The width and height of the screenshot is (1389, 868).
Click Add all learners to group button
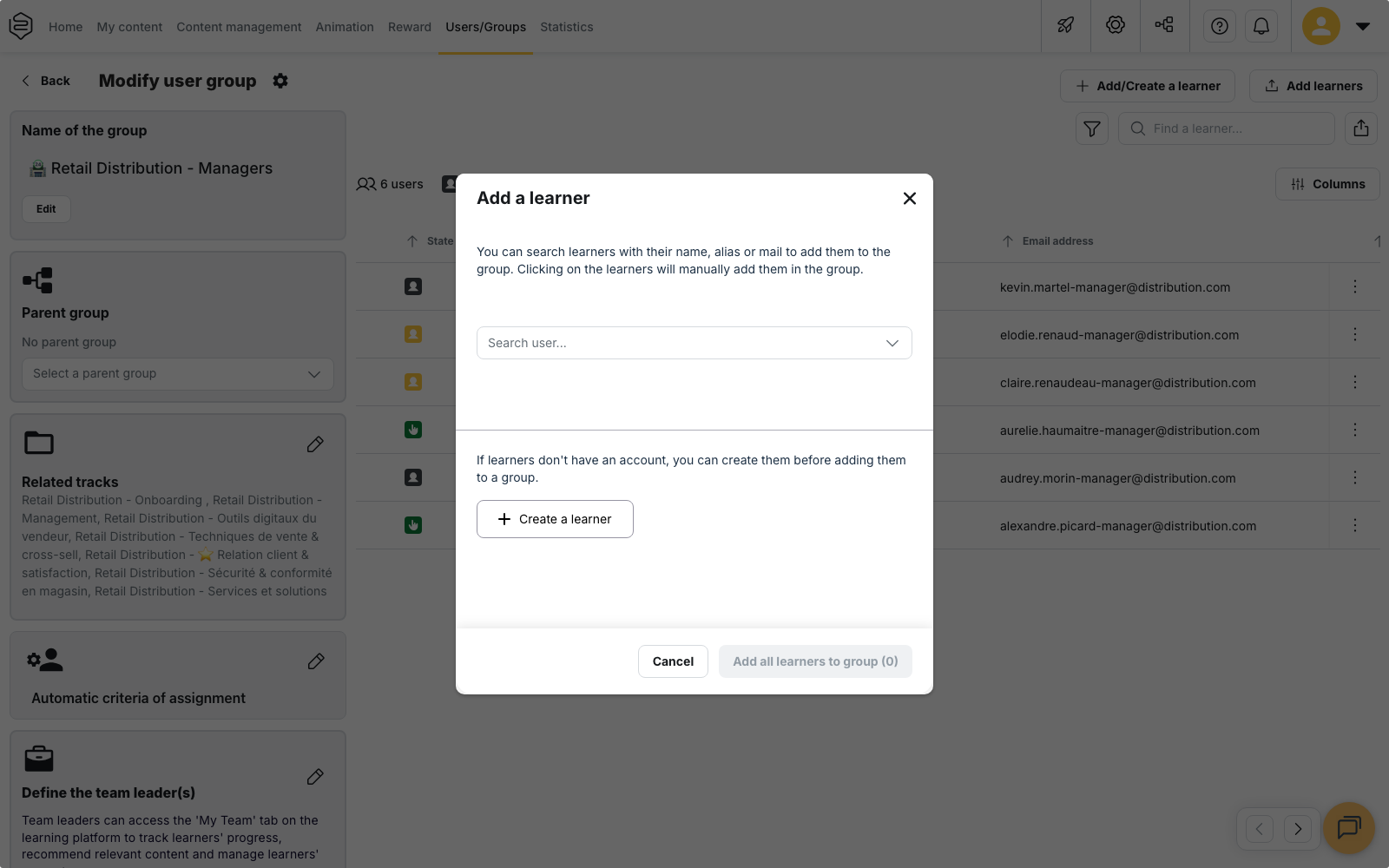[815, 661]
